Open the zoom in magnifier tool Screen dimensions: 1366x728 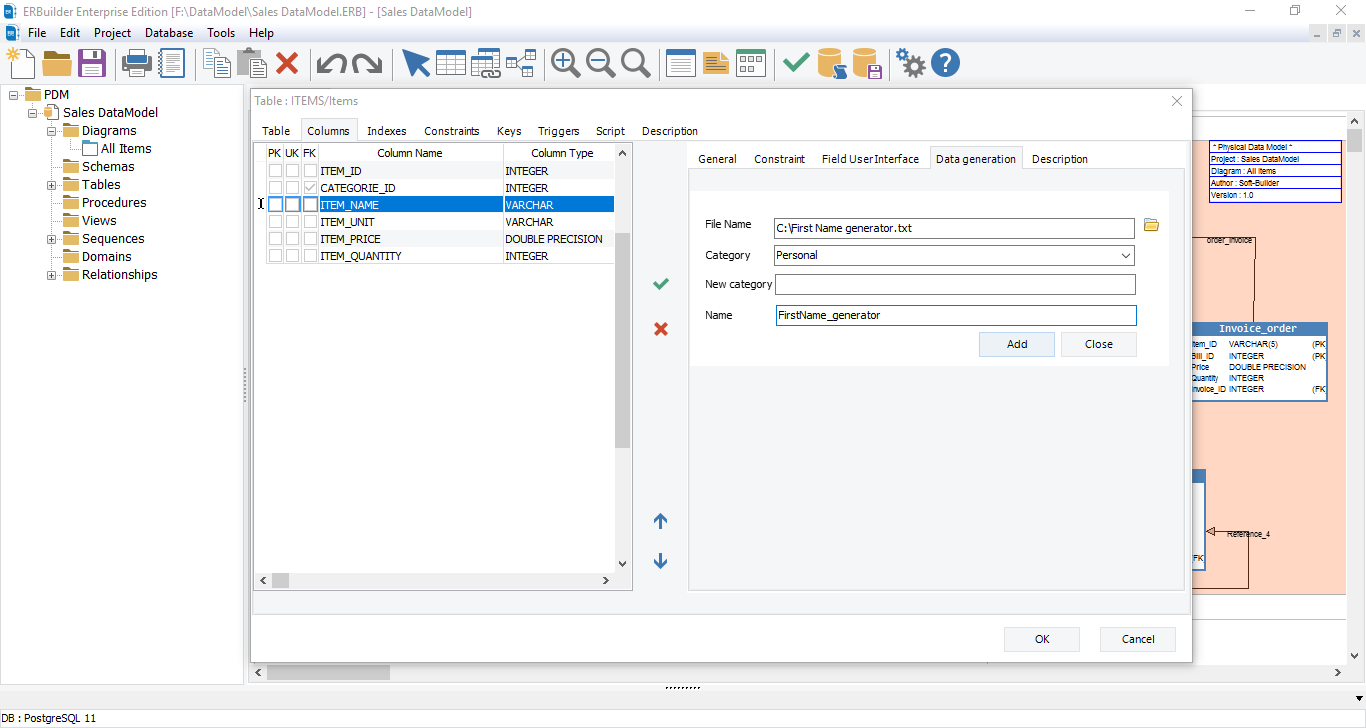click(564, 62)
